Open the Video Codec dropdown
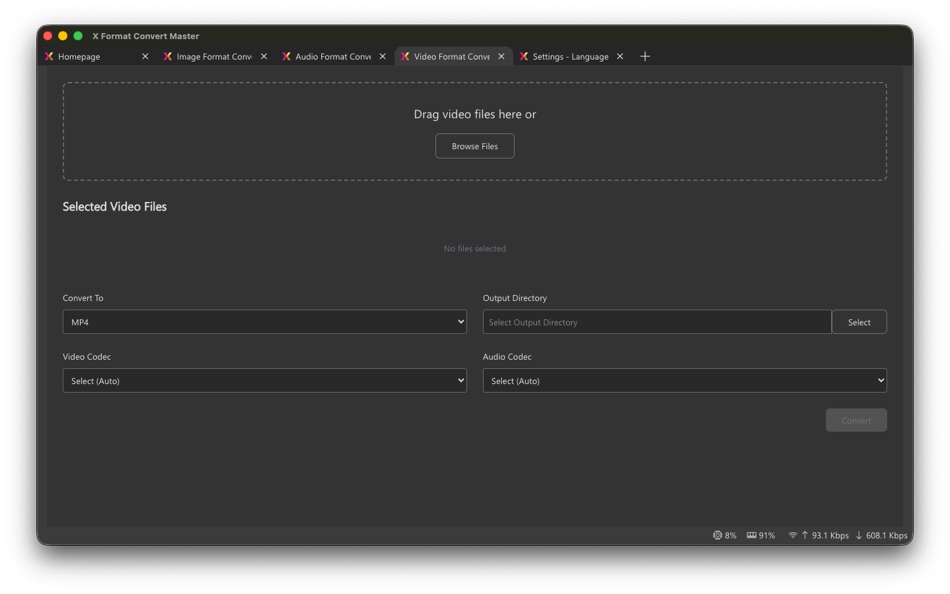The width and height of the screenshot is (950, 594). point(263,380)
